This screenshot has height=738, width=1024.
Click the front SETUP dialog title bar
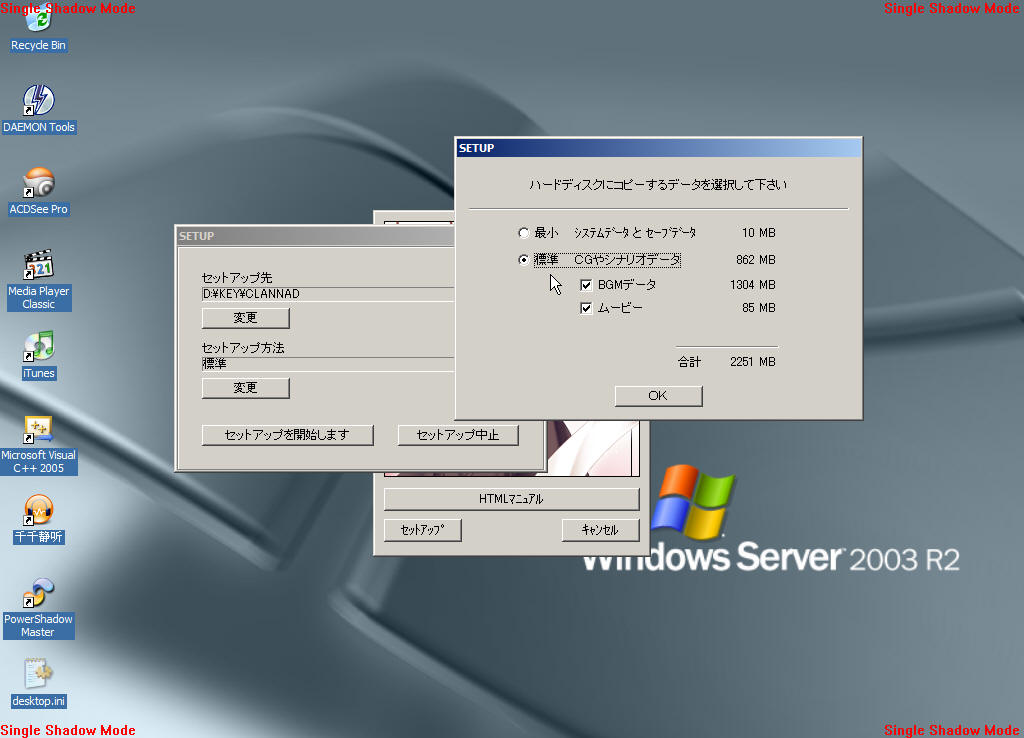658,148
